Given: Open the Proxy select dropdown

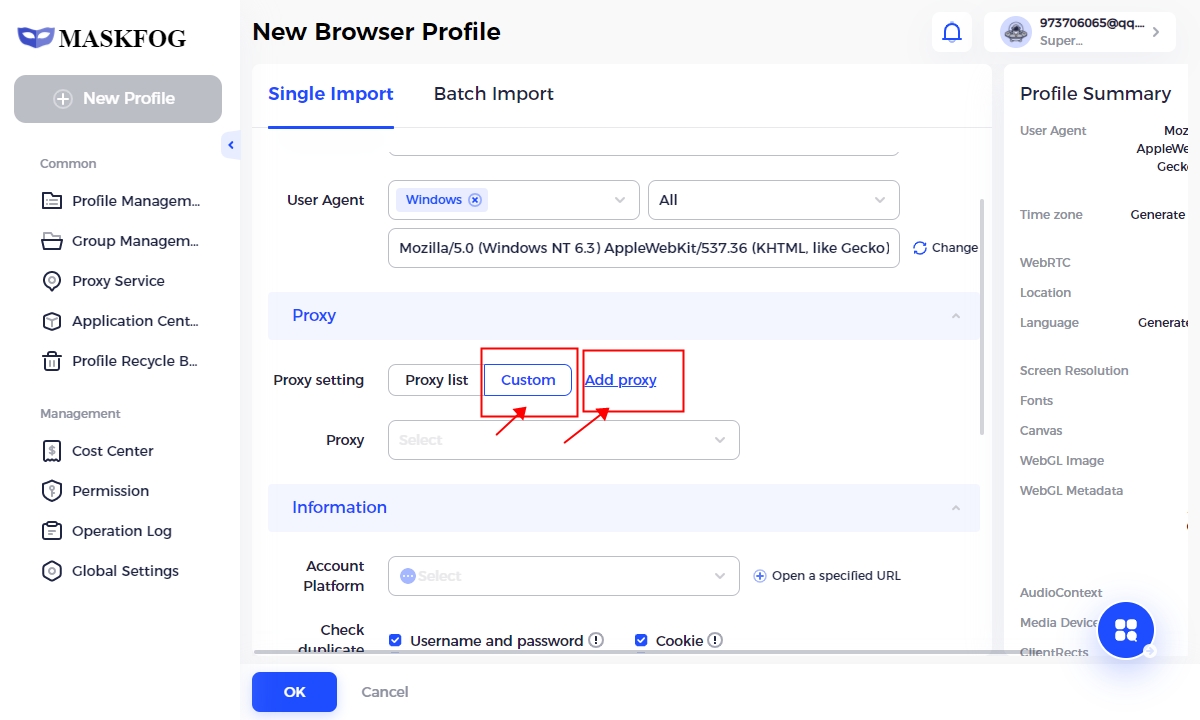Looking at the screenshot, I should tap(563, 440).
